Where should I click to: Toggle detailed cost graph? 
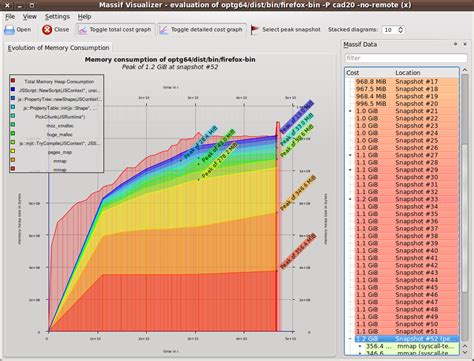[202, 30]
